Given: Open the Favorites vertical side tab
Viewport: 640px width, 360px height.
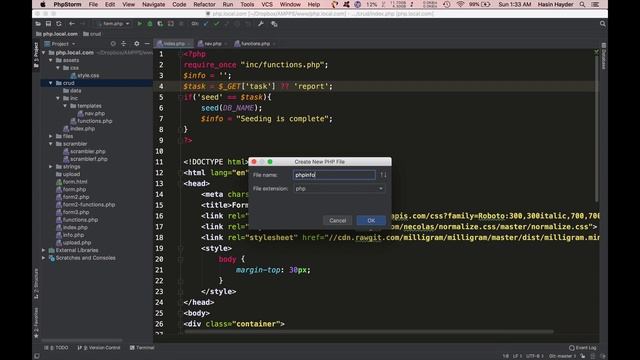Looking at the screenshot, I should pyautogui.click(x=36, y=322).
